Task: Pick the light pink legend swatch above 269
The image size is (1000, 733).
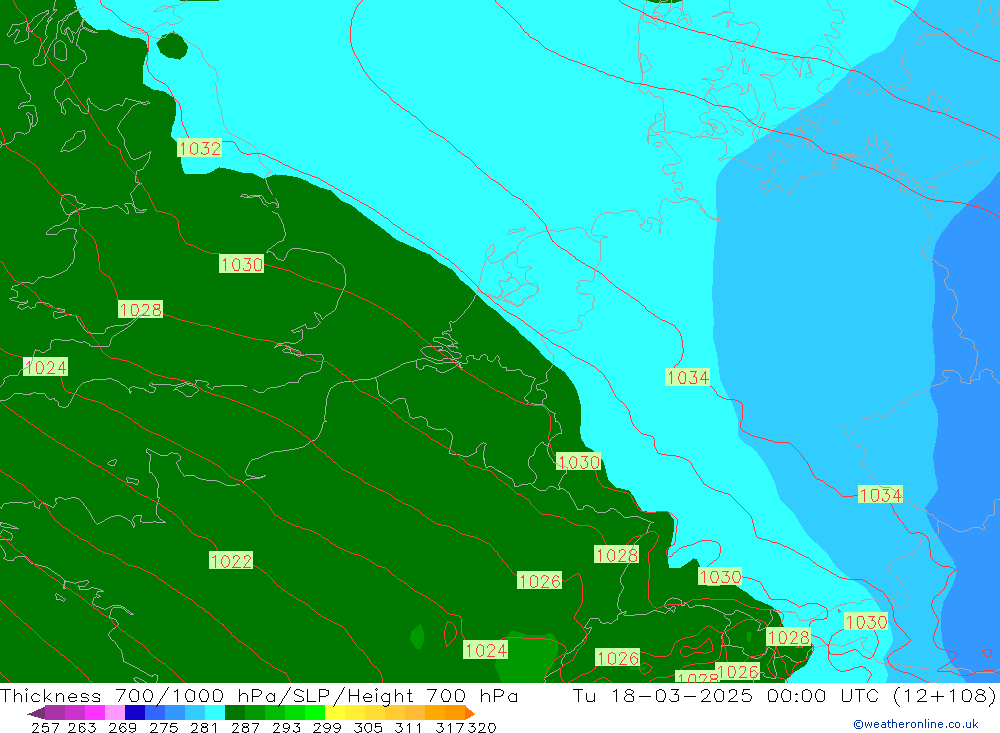Action: point(113,712)
